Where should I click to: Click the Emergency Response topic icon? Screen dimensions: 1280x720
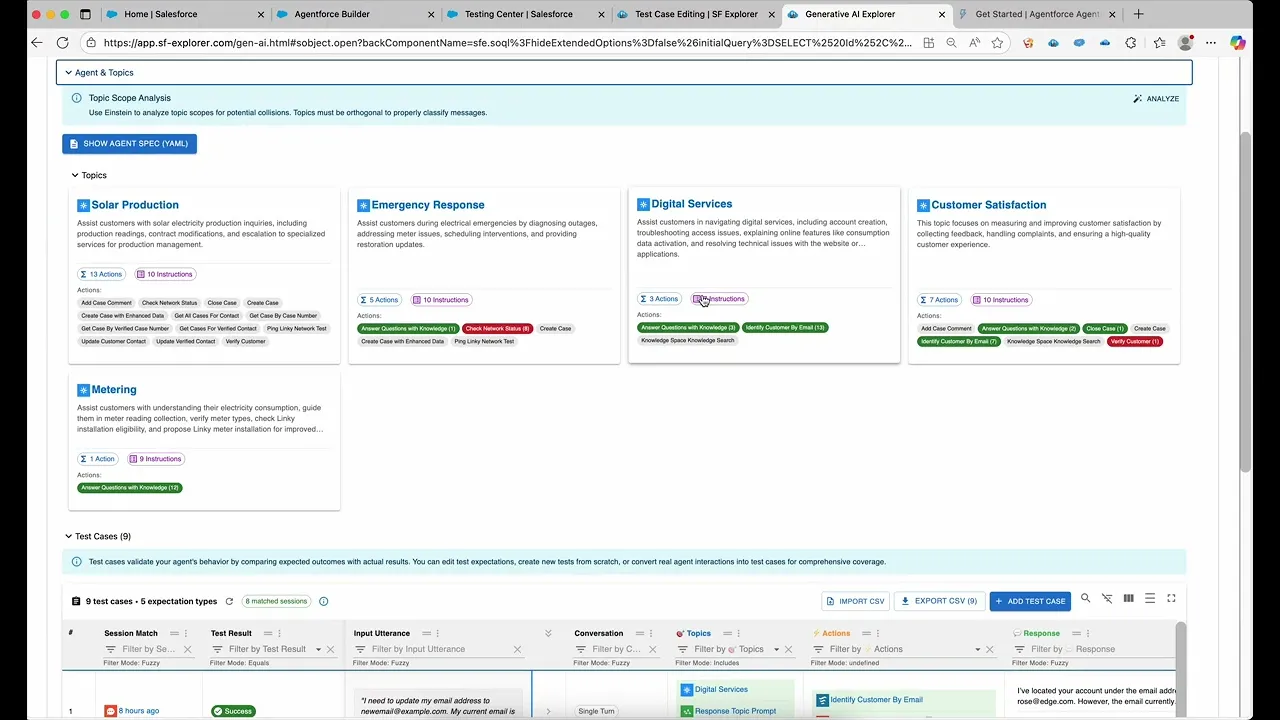[x=363, y=205]
